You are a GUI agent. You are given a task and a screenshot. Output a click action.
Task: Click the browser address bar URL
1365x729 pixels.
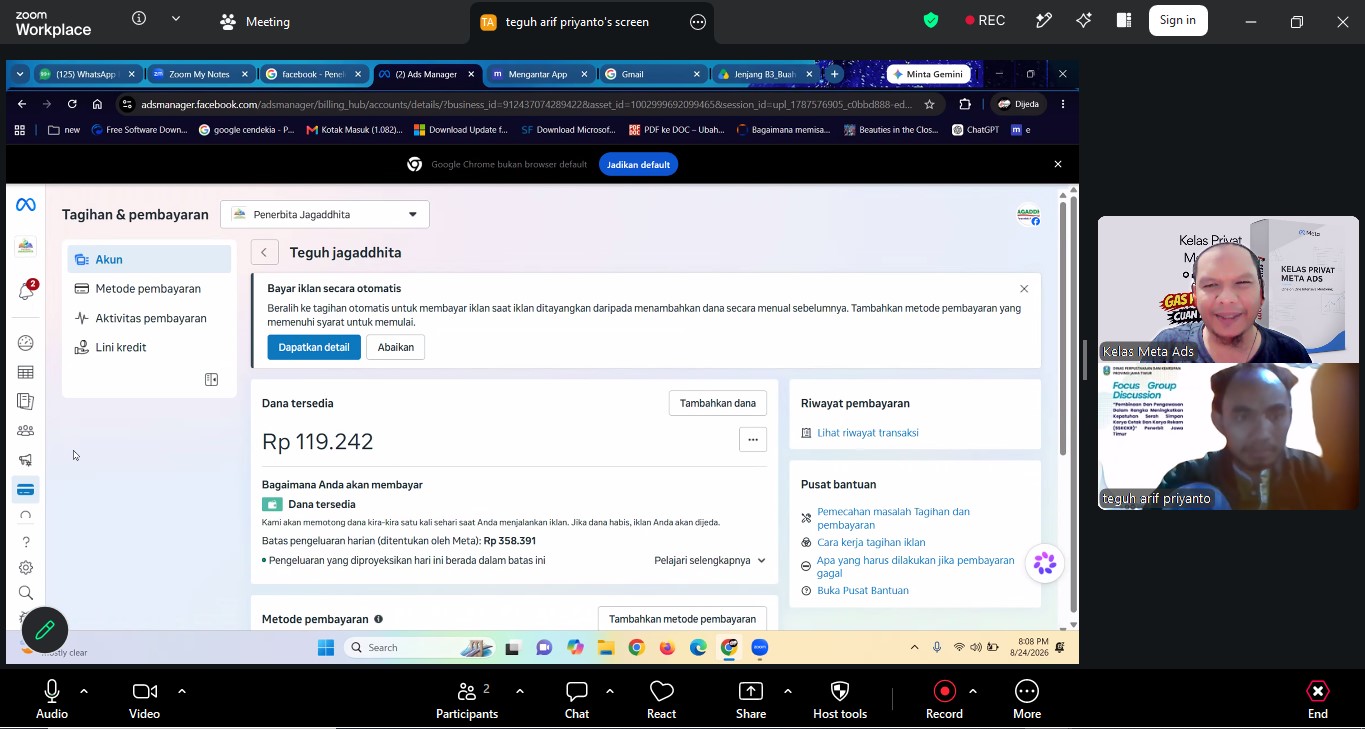527,104
